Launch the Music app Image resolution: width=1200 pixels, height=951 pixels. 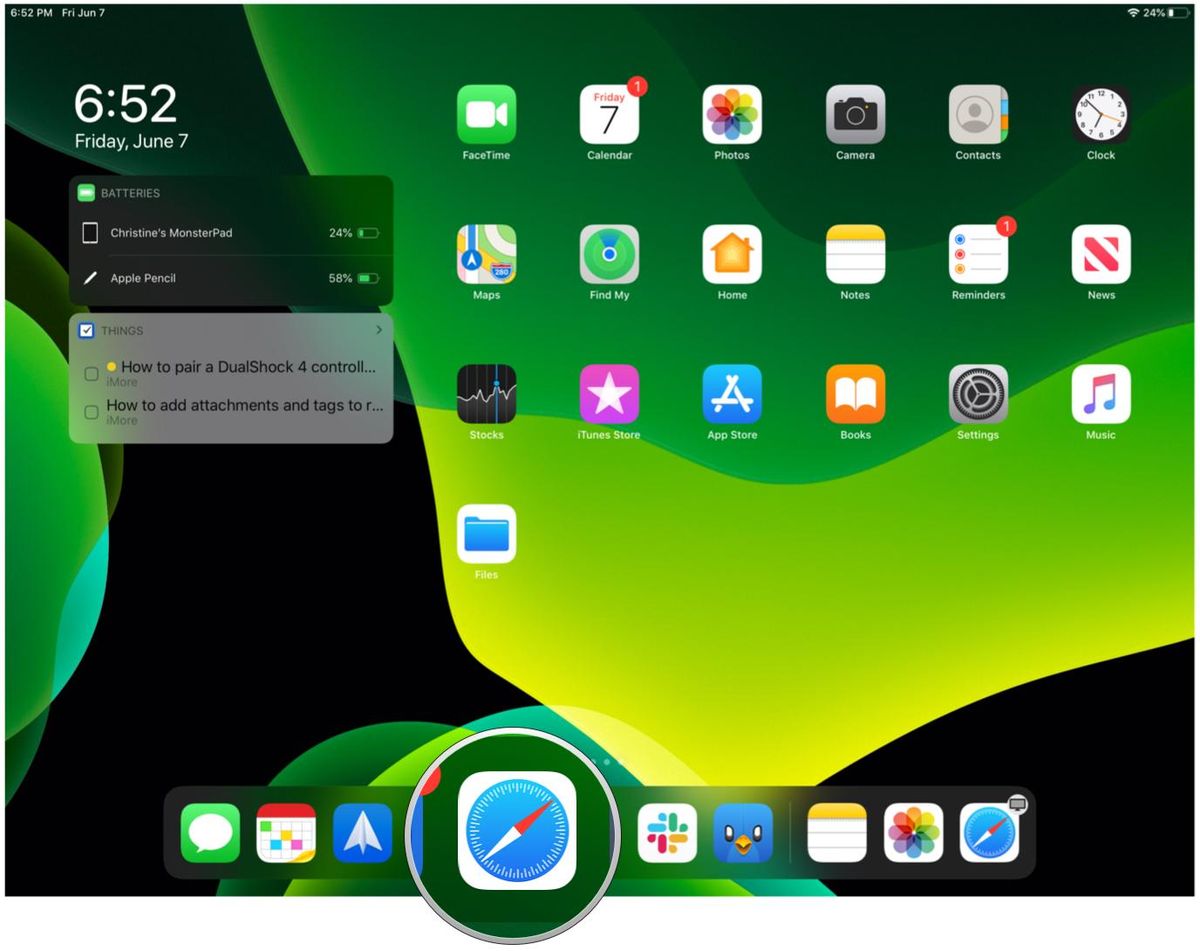(x=1101, y=395)
